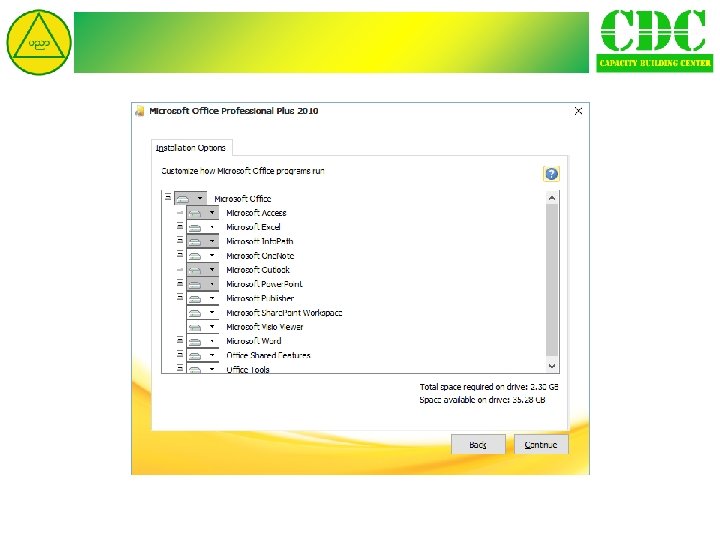Open Microsoft PowerPoint install option dropdown
720x540 pixels.
click(x=202, y=284)
